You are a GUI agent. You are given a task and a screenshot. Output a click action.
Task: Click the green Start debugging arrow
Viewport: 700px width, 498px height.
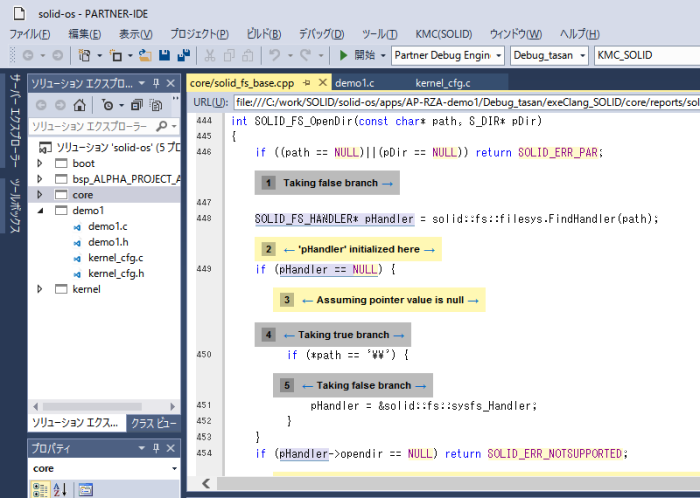pyautogui.click(x=344, y=55)
